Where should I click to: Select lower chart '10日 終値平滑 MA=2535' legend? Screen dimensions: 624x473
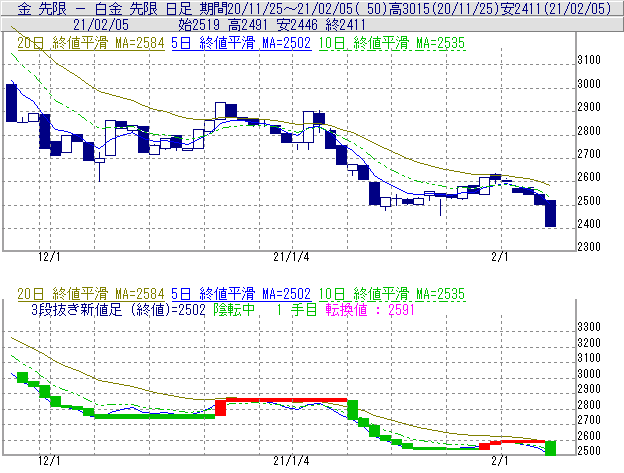[x=392, y=294]
